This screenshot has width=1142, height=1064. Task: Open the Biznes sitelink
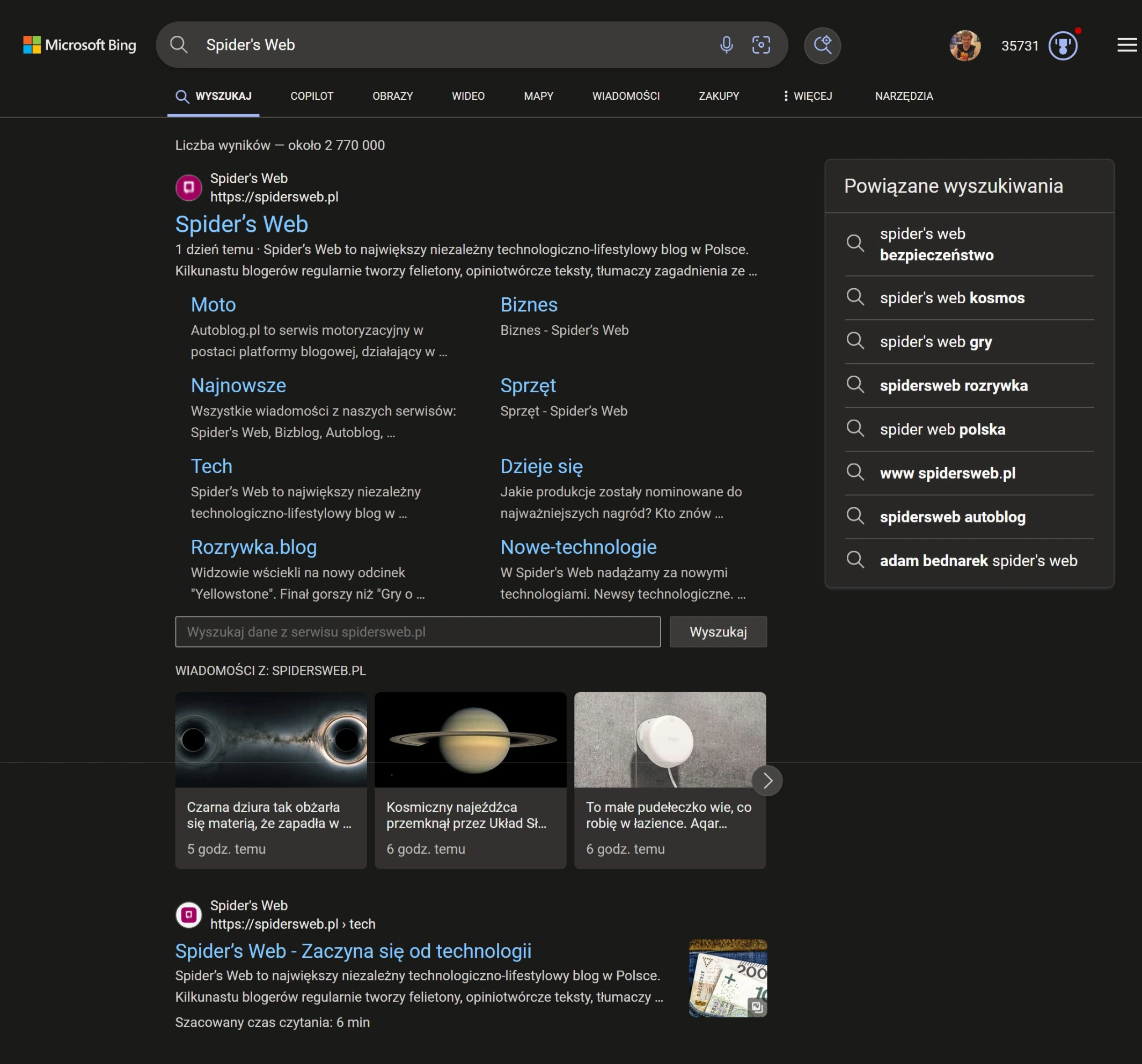[529, 305]
